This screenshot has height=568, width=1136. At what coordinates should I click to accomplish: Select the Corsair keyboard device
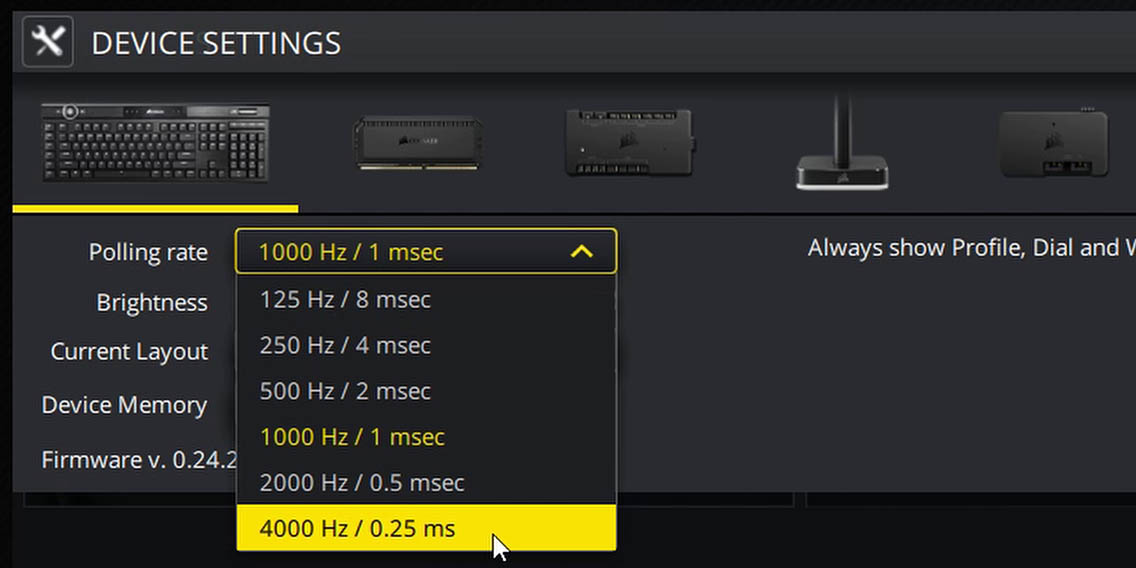tap(155, 143)
